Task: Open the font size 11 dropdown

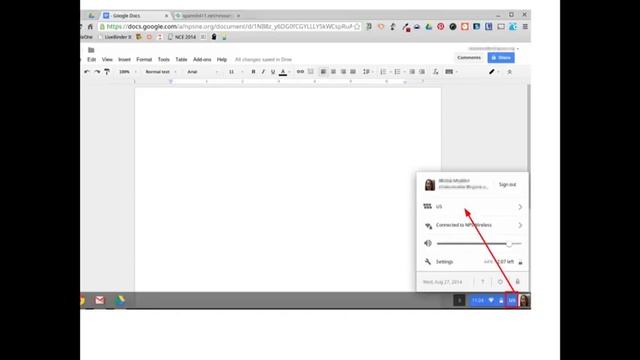Action: pos(235,72)
